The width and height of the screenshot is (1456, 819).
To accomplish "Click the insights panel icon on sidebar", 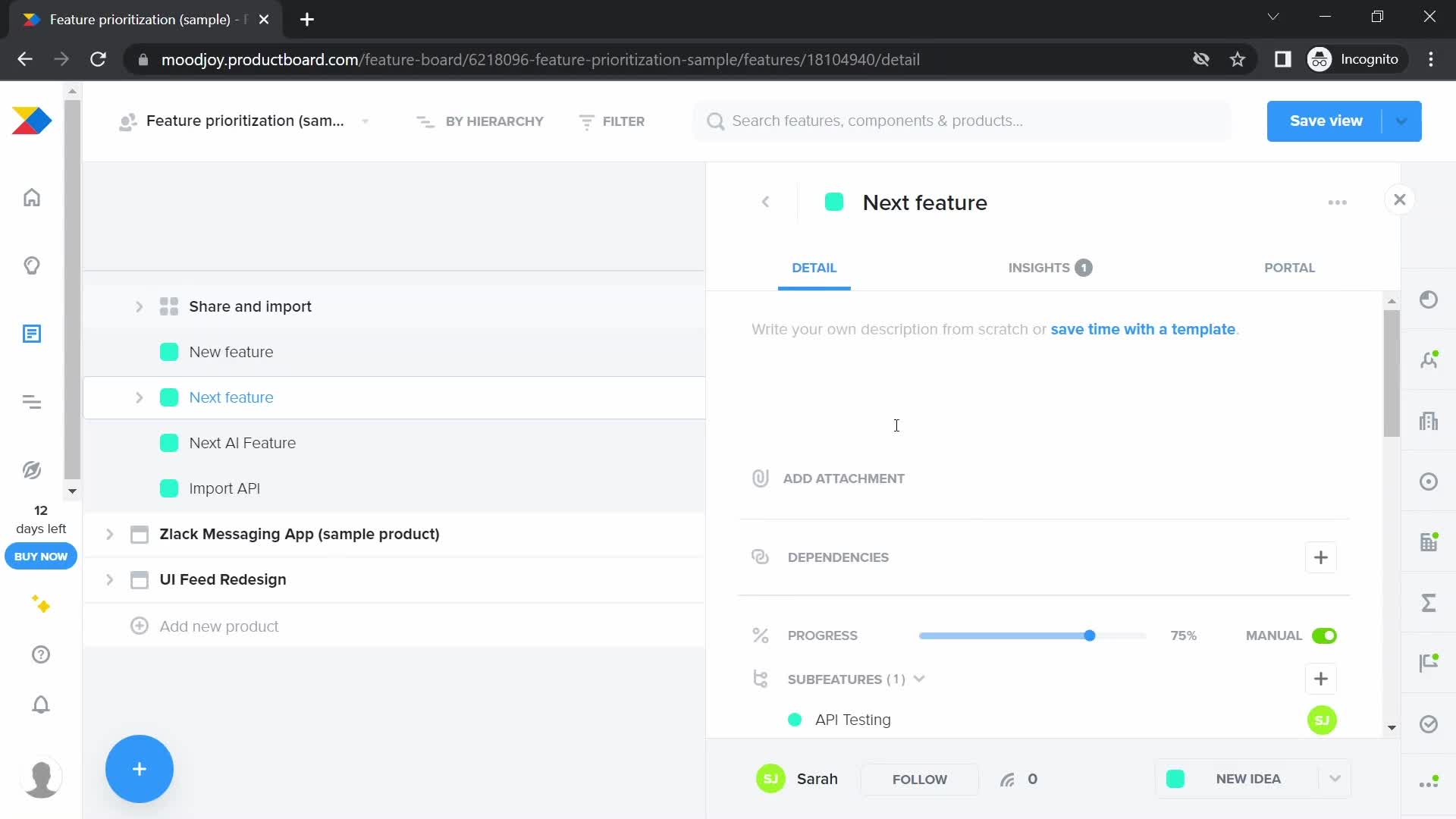I will pos(31,266).
